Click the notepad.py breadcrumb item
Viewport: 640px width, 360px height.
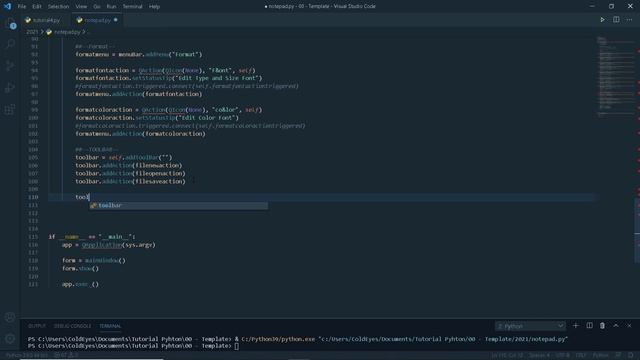point(64,32)
